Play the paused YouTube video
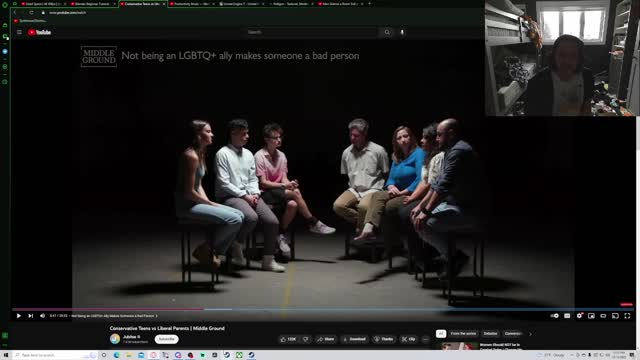 tap(18, 316)
